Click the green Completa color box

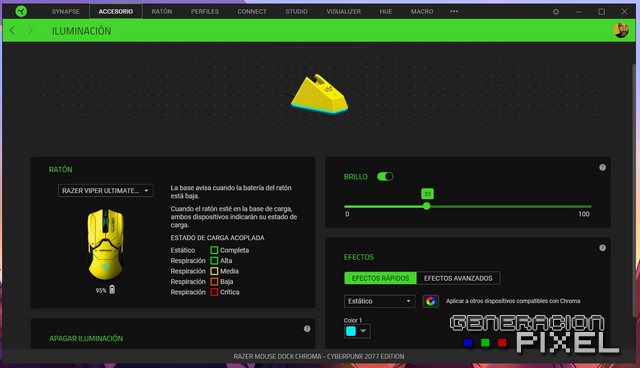pyautogui.click(x=214, y=250)
